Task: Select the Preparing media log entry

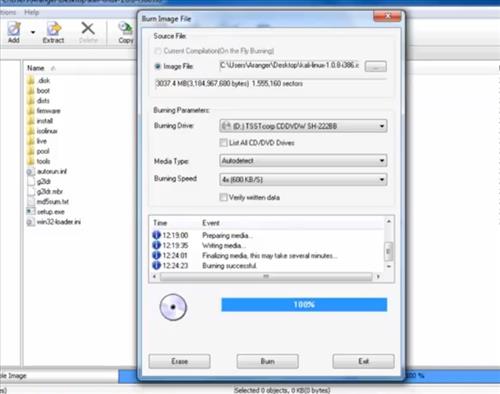Action: [268, 235]
